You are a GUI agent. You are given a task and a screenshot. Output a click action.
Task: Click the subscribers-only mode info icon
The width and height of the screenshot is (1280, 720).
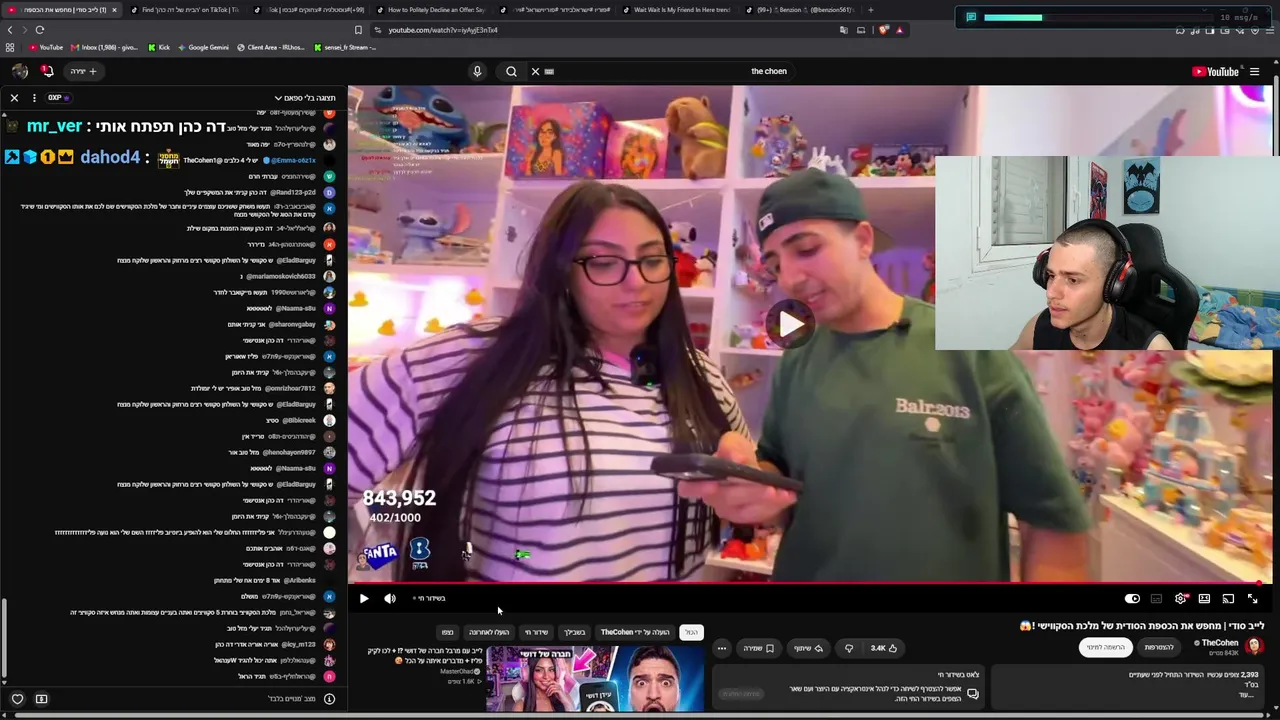coord(329,699)
